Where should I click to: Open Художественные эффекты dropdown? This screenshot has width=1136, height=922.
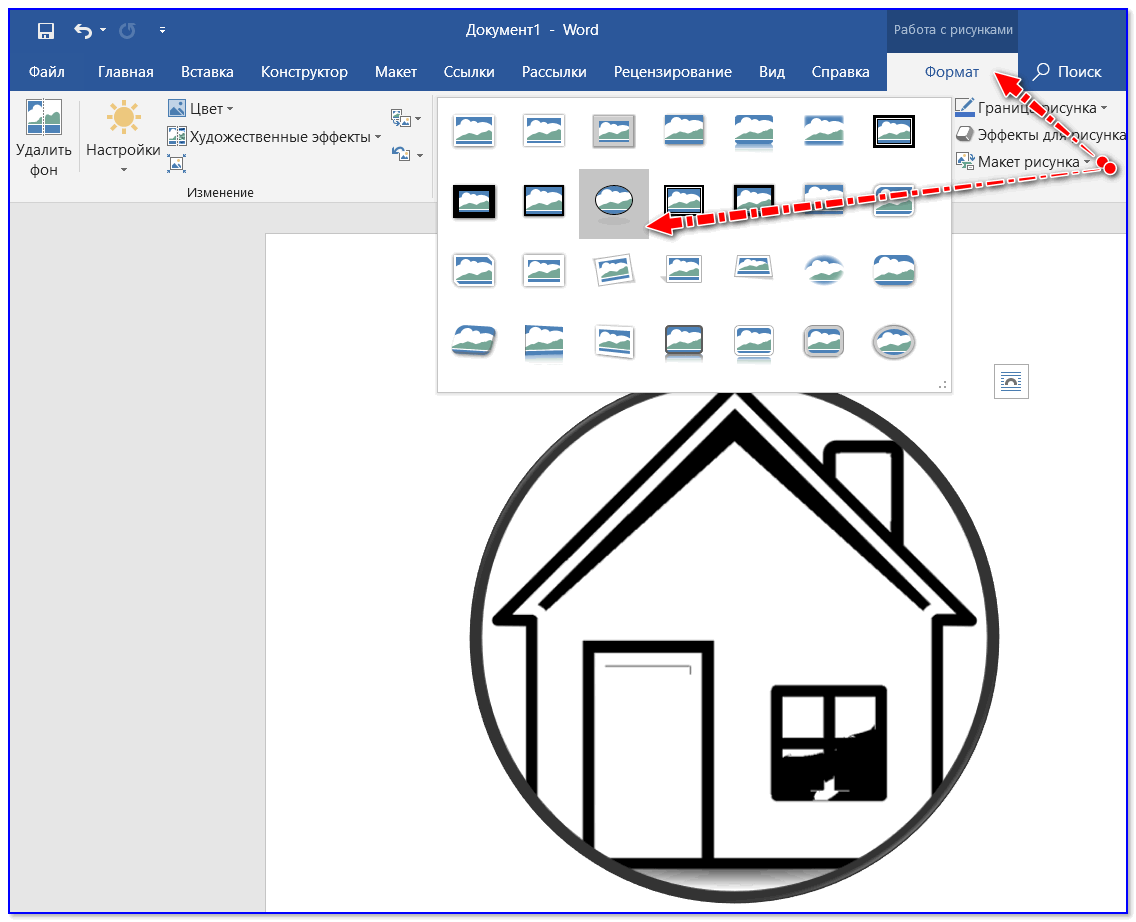(x=275, y=136)
